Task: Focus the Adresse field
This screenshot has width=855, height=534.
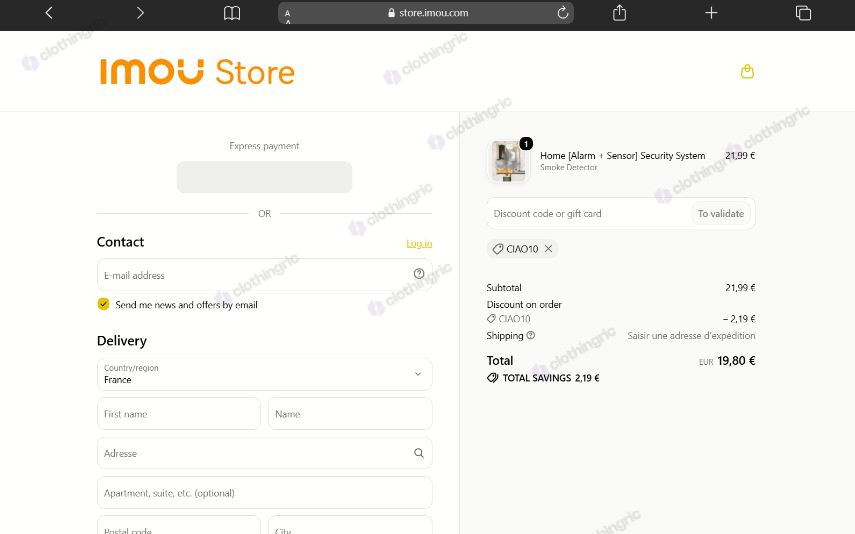Action: (264, 453)
